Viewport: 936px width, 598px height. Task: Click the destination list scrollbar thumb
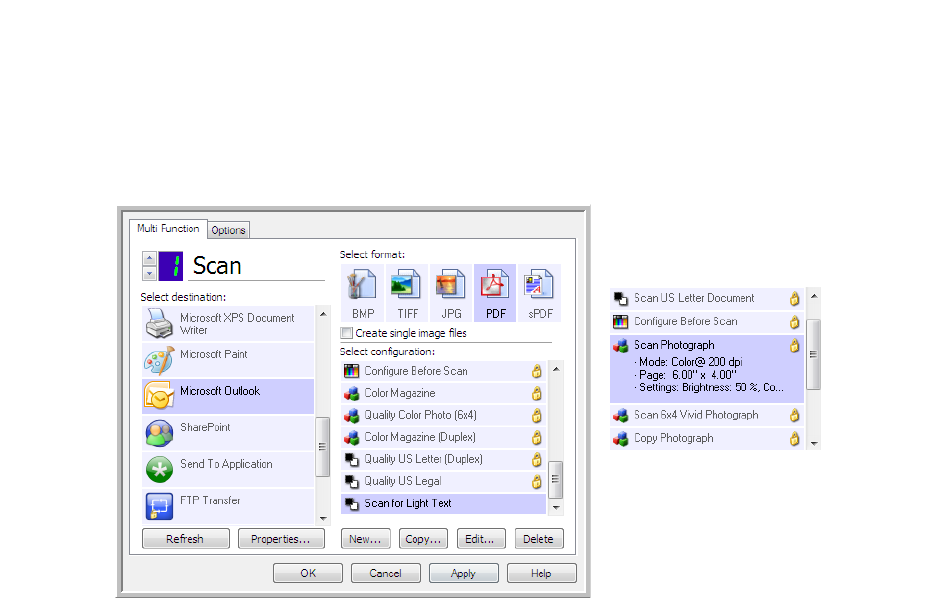point(322,447)
